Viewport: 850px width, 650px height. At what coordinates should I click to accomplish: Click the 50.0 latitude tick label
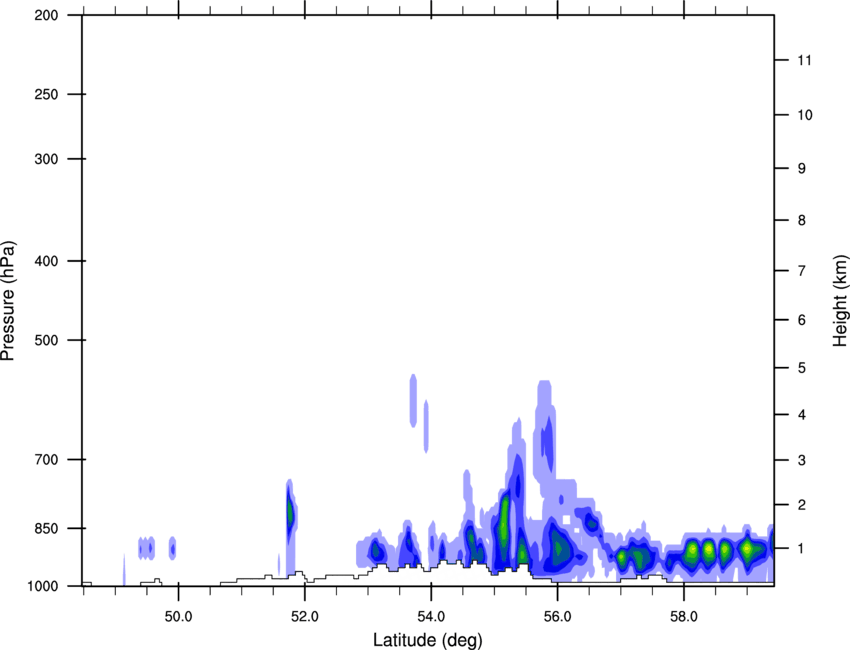point(178,617)
